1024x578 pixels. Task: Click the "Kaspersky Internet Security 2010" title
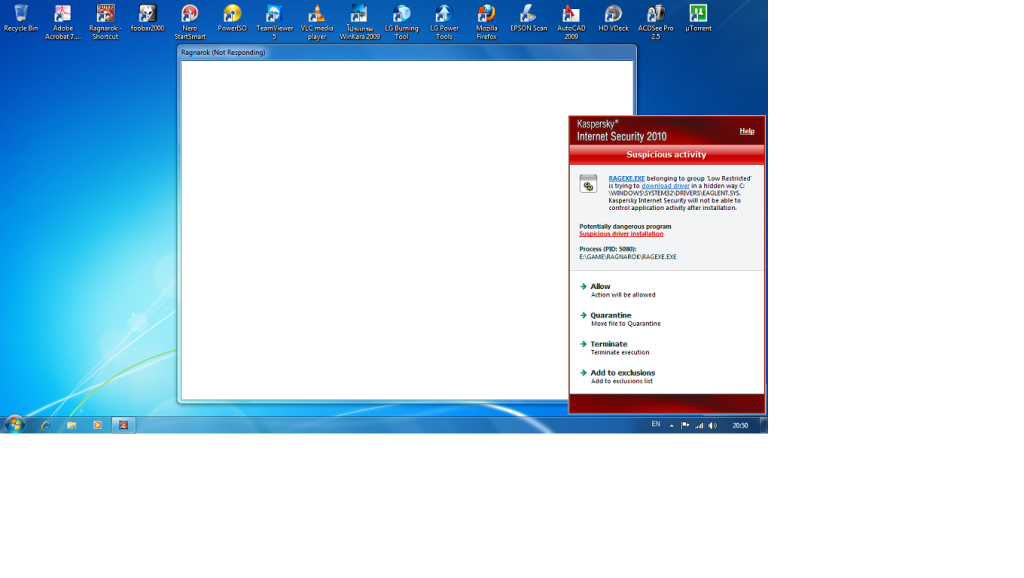tap(622, 131)
